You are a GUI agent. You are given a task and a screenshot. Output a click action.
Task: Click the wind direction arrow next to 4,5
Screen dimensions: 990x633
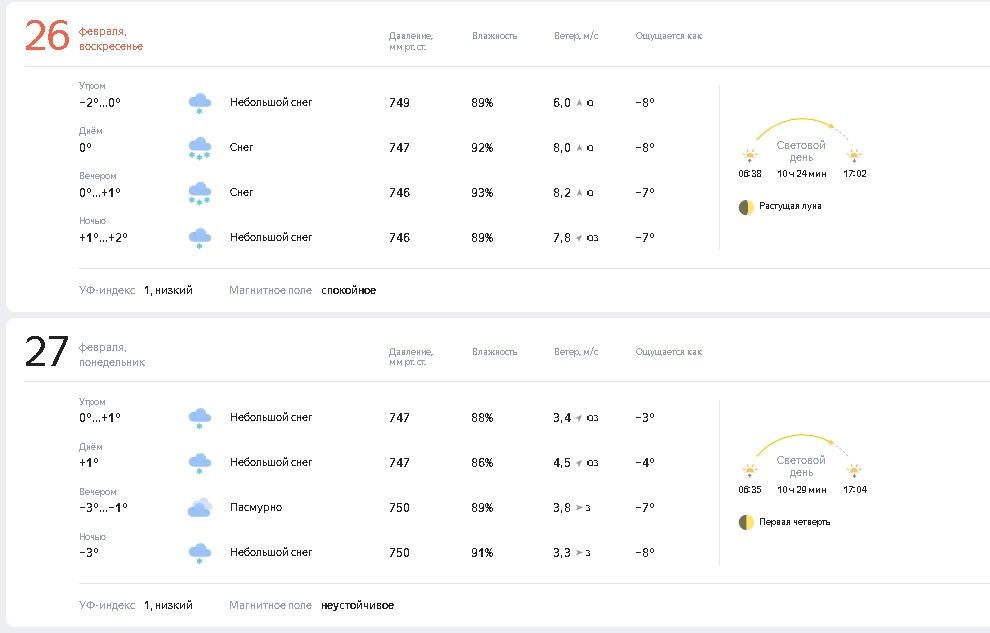pyautogui.click(x=579, y=463)
